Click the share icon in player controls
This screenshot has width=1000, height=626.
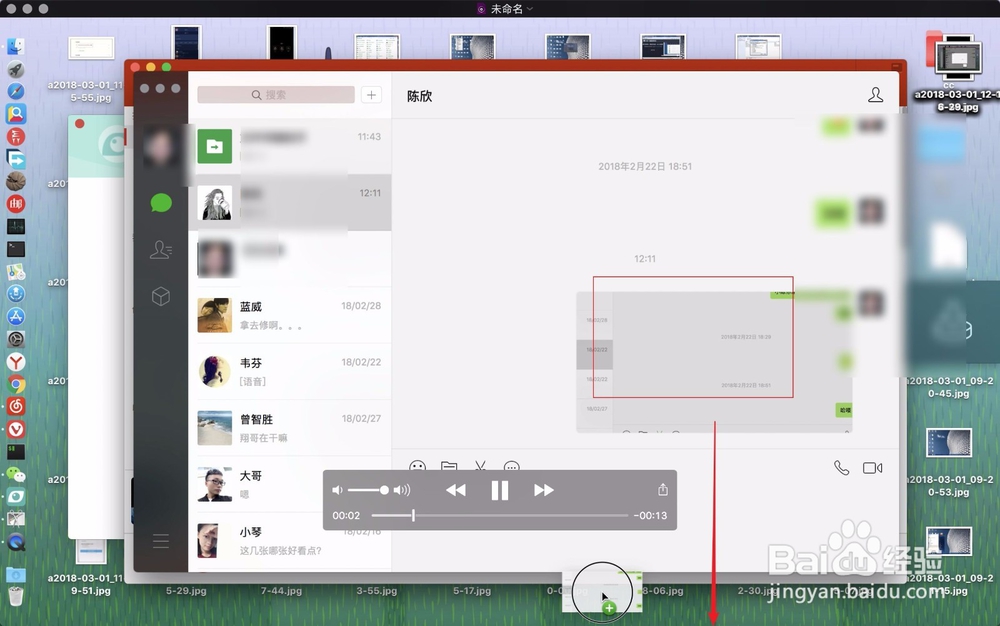point(663,490)
